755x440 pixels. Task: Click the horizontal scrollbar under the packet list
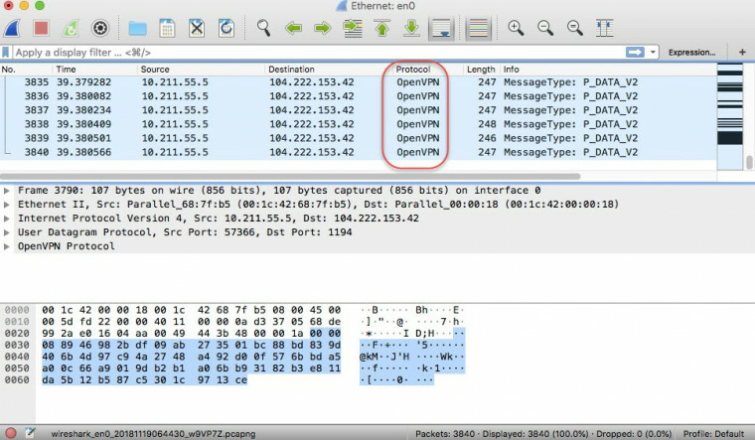290,176
